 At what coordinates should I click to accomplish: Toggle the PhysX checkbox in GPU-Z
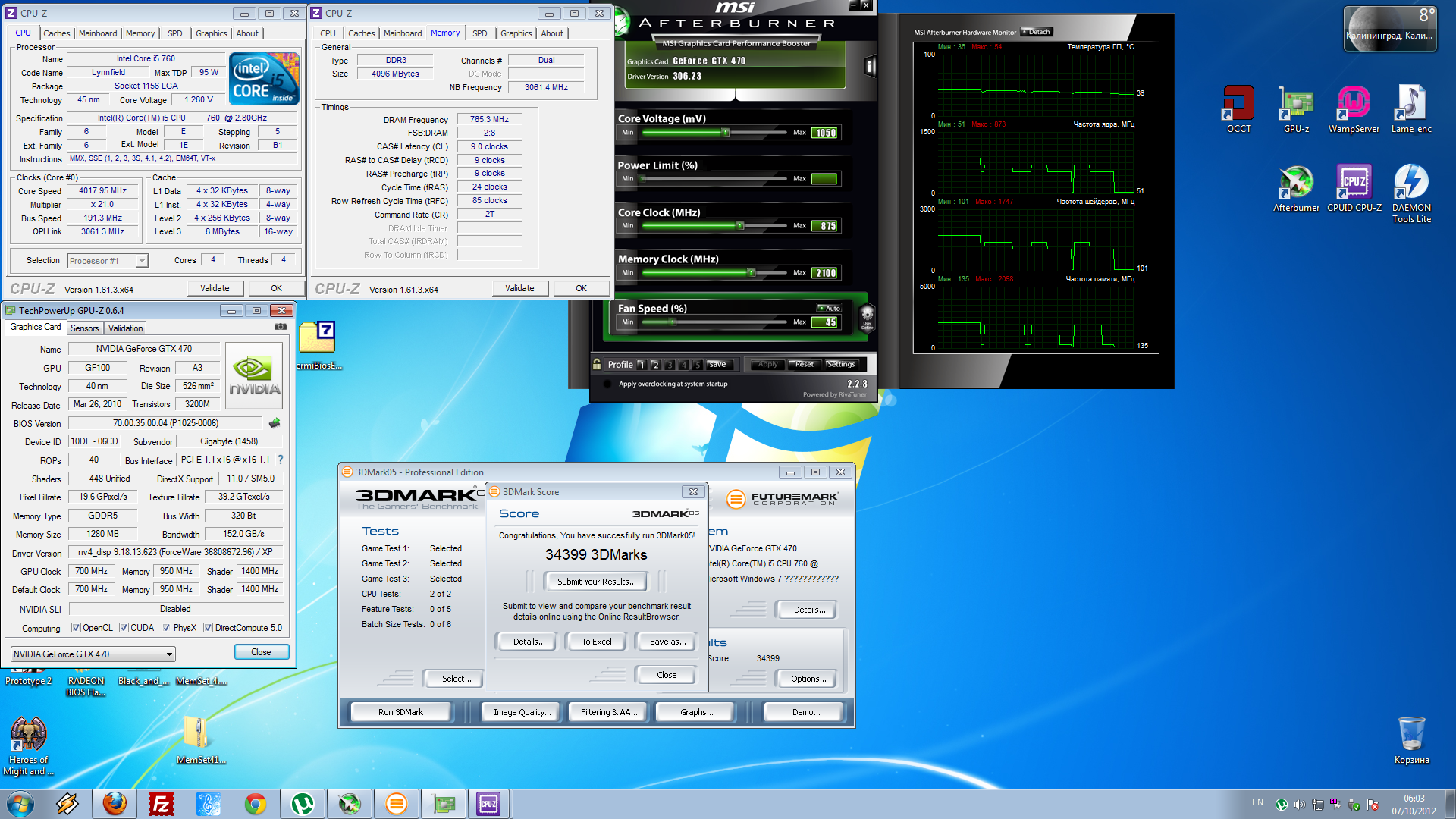(x=166, y=628)
